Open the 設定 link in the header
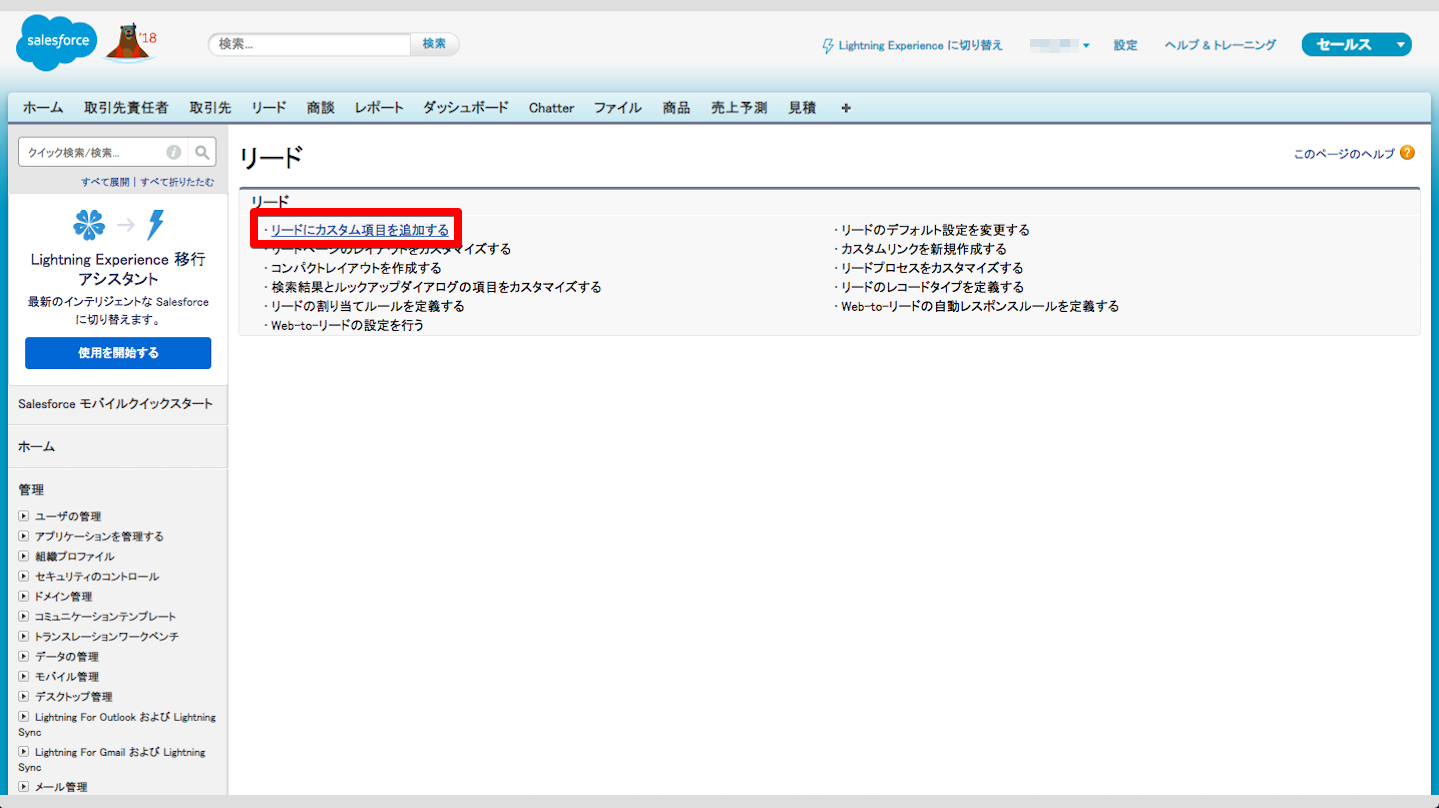 tap(1126, 46)
